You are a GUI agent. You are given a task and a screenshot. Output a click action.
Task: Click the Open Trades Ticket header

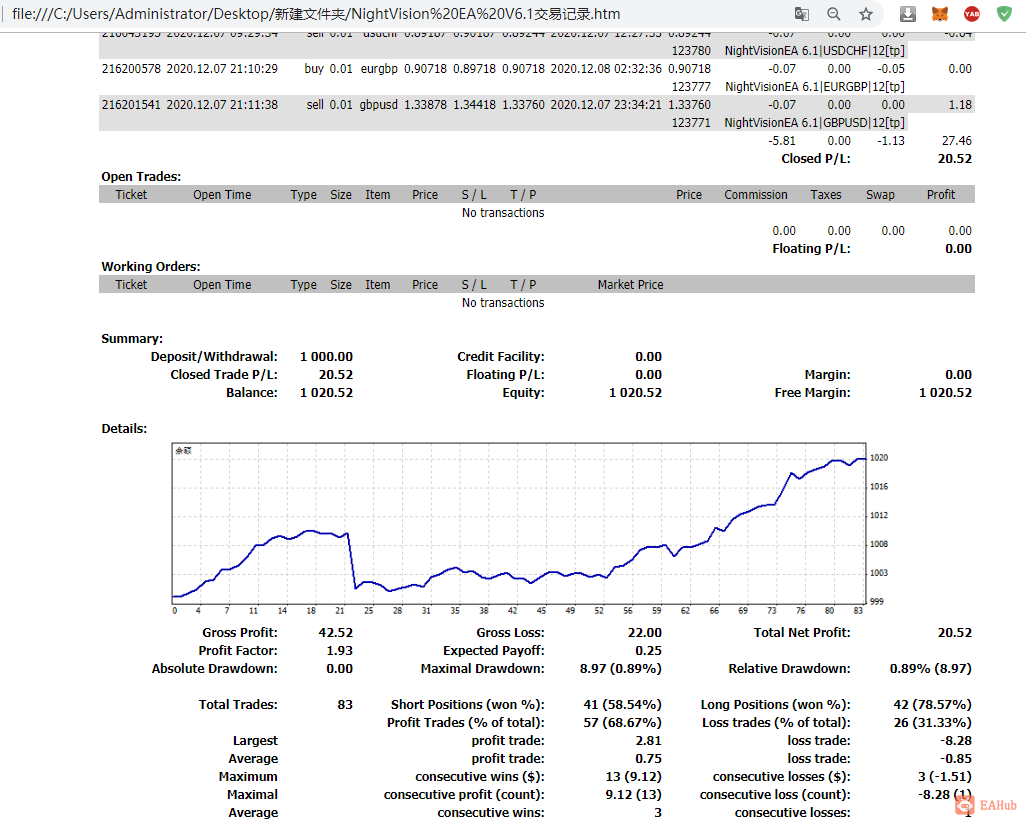coord(131,194)
